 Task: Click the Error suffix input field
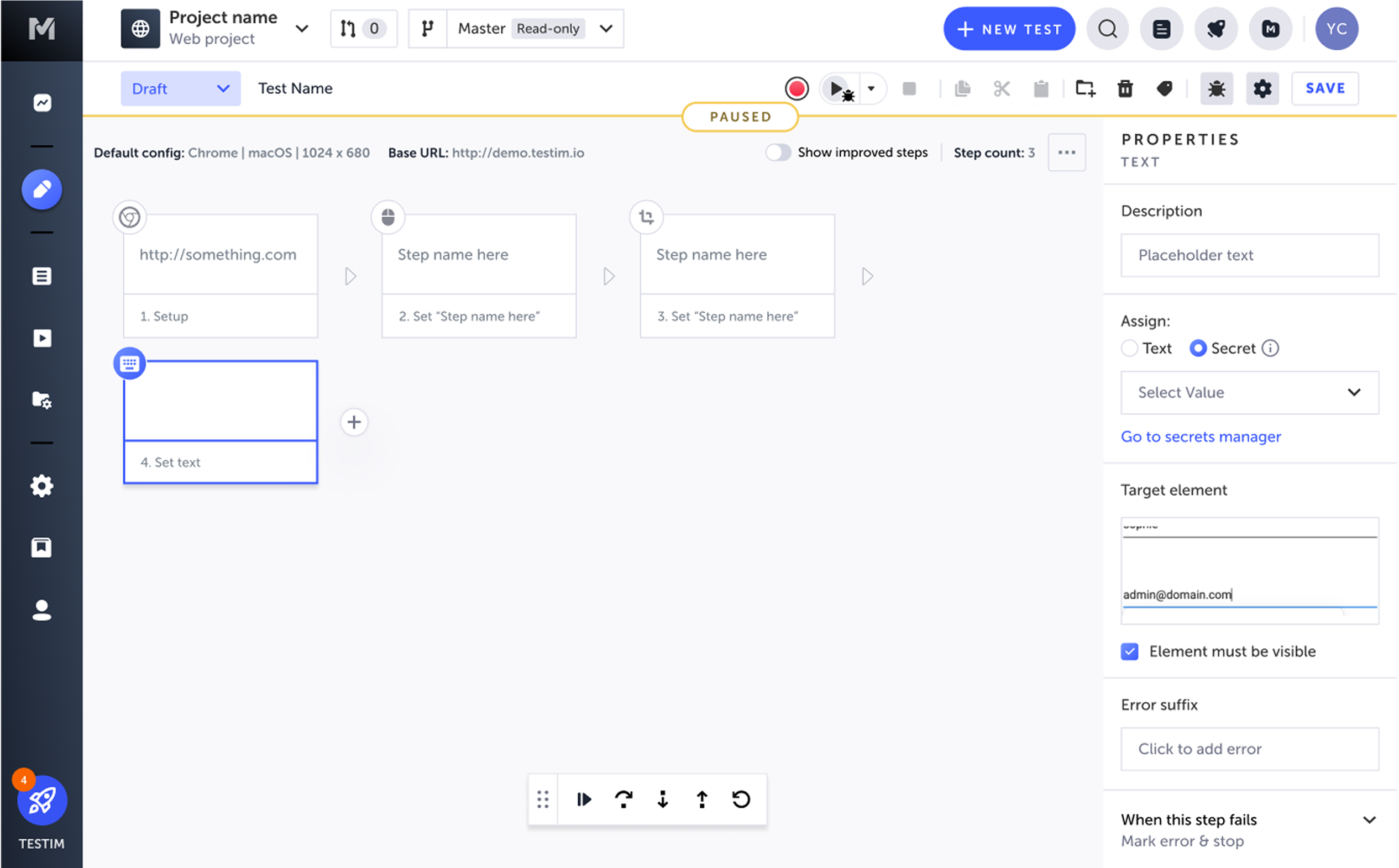click(1251, 750)
